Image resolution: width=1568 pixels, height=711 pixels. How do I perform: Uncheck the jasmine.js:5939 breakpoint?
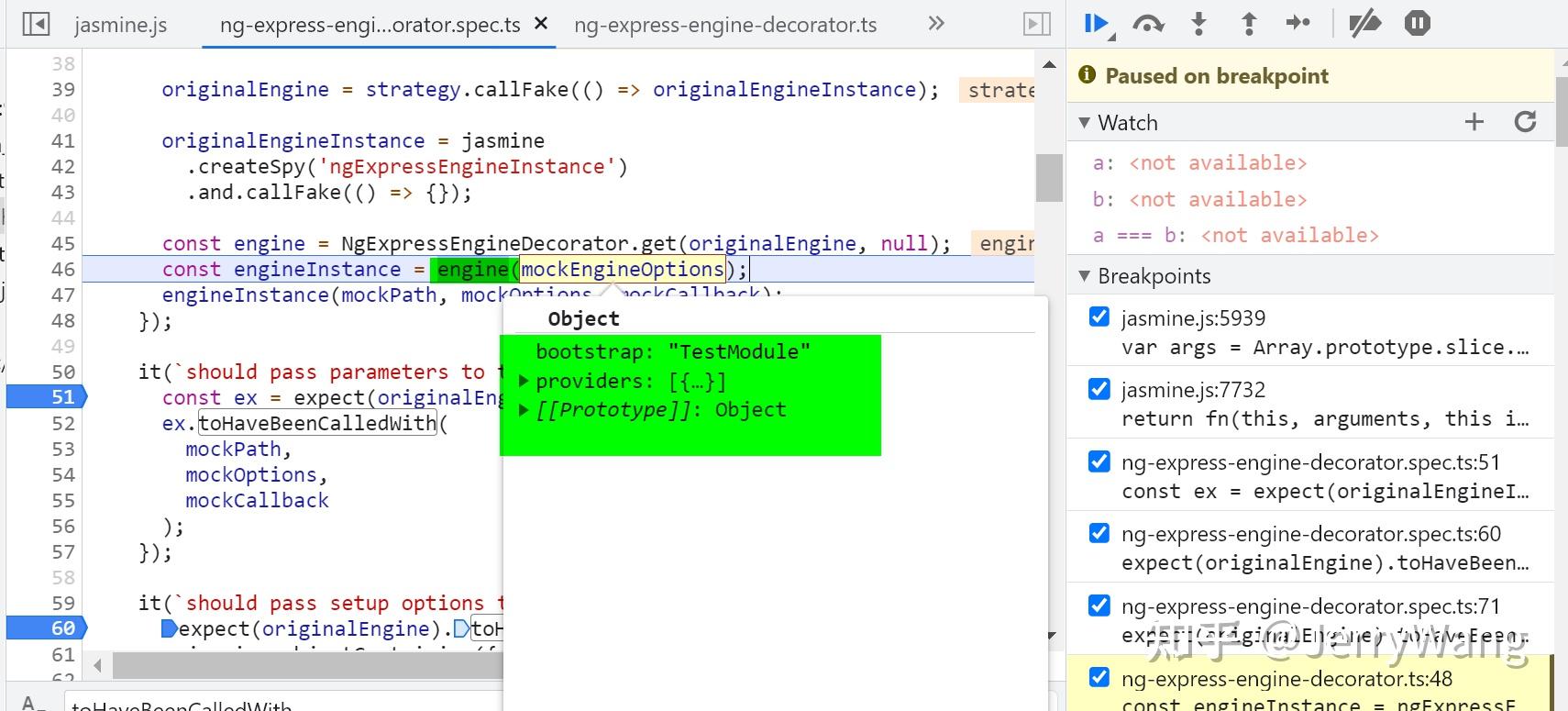click(1099, 317)
